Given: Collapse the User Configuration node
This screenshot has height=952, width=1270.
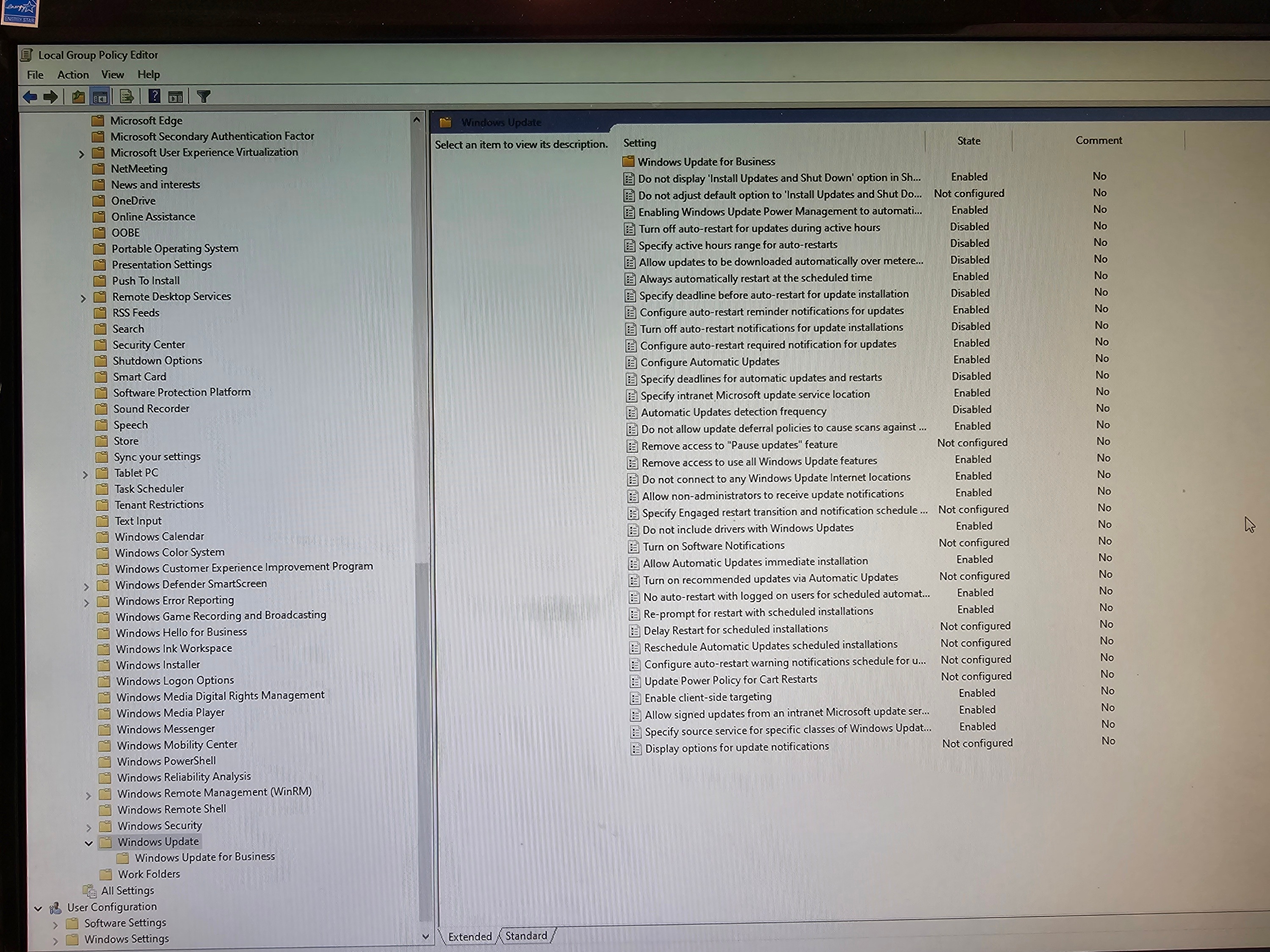Looking at the screenshot, I should coord(38,908).
